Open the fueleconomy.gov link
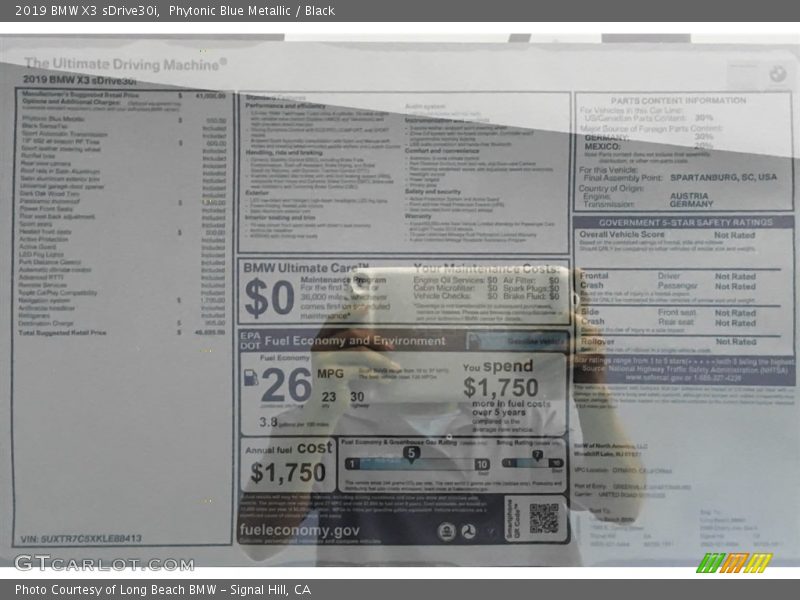The image size is (800, 600). 299,531
